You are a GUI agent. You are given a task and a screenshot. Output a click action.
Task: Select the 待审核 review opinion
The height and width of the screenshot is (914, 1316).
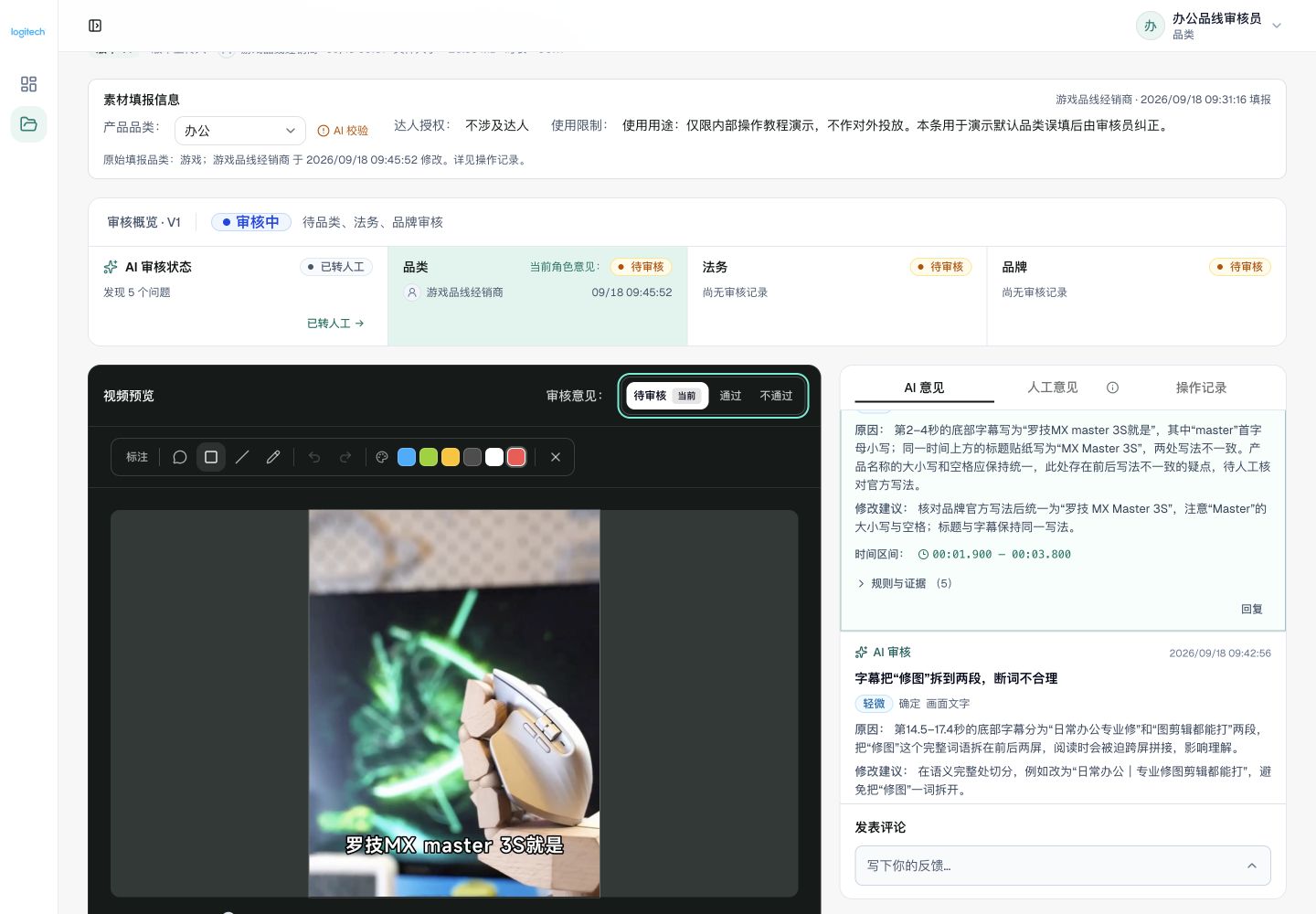point(666,396)
